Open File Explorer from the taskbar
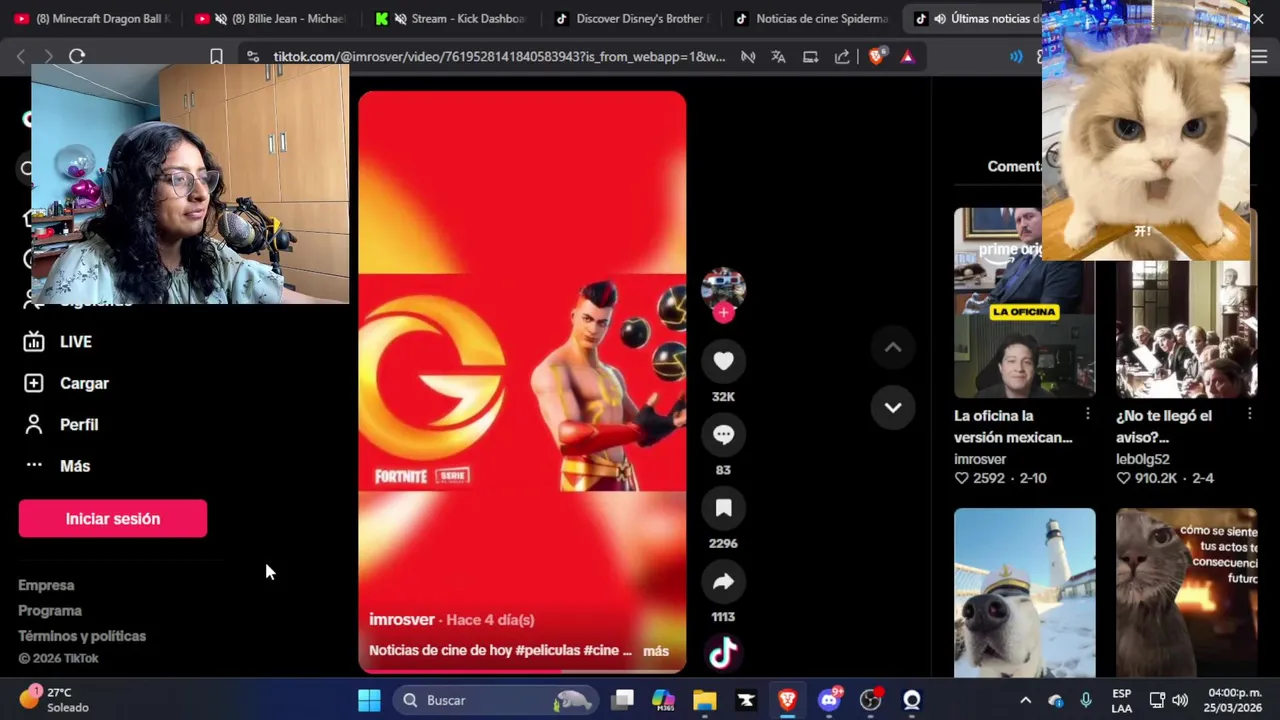Viewport: 1280px width, 720px height. click(x=705, y=700)
